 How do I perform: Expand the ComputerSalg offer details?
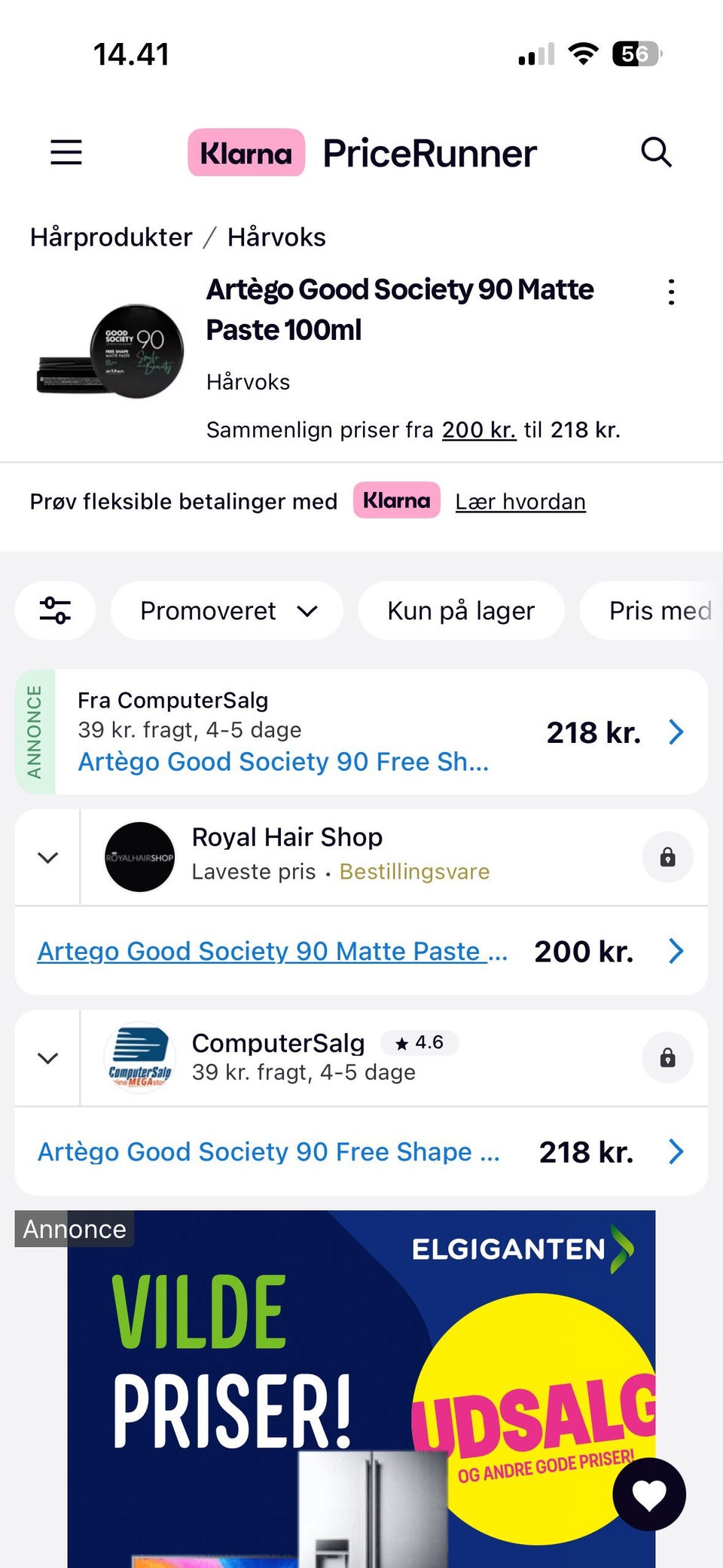click(47, 1058)
